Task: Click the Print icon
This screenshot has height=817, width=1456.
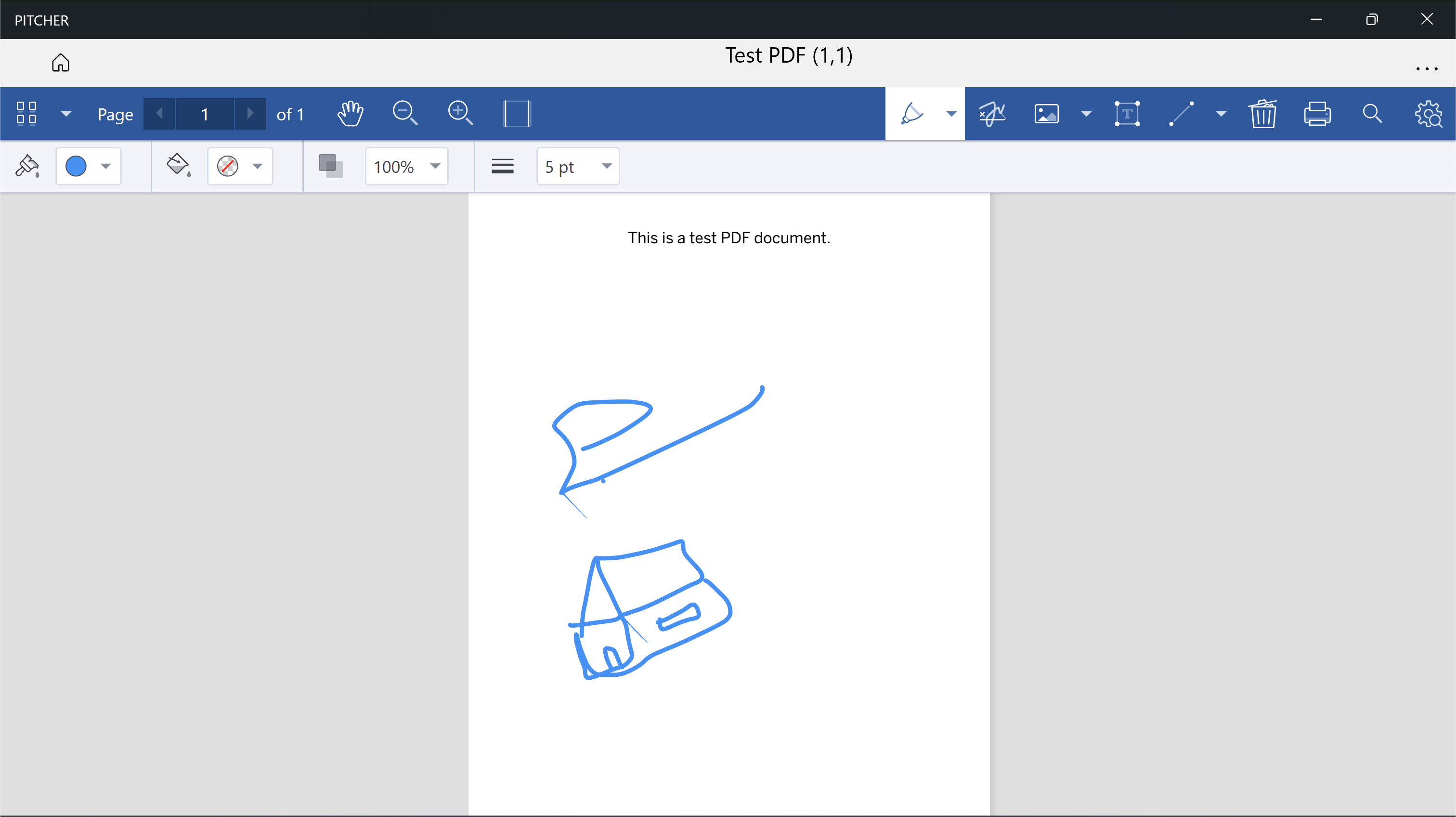Action: pos(1317,114)
